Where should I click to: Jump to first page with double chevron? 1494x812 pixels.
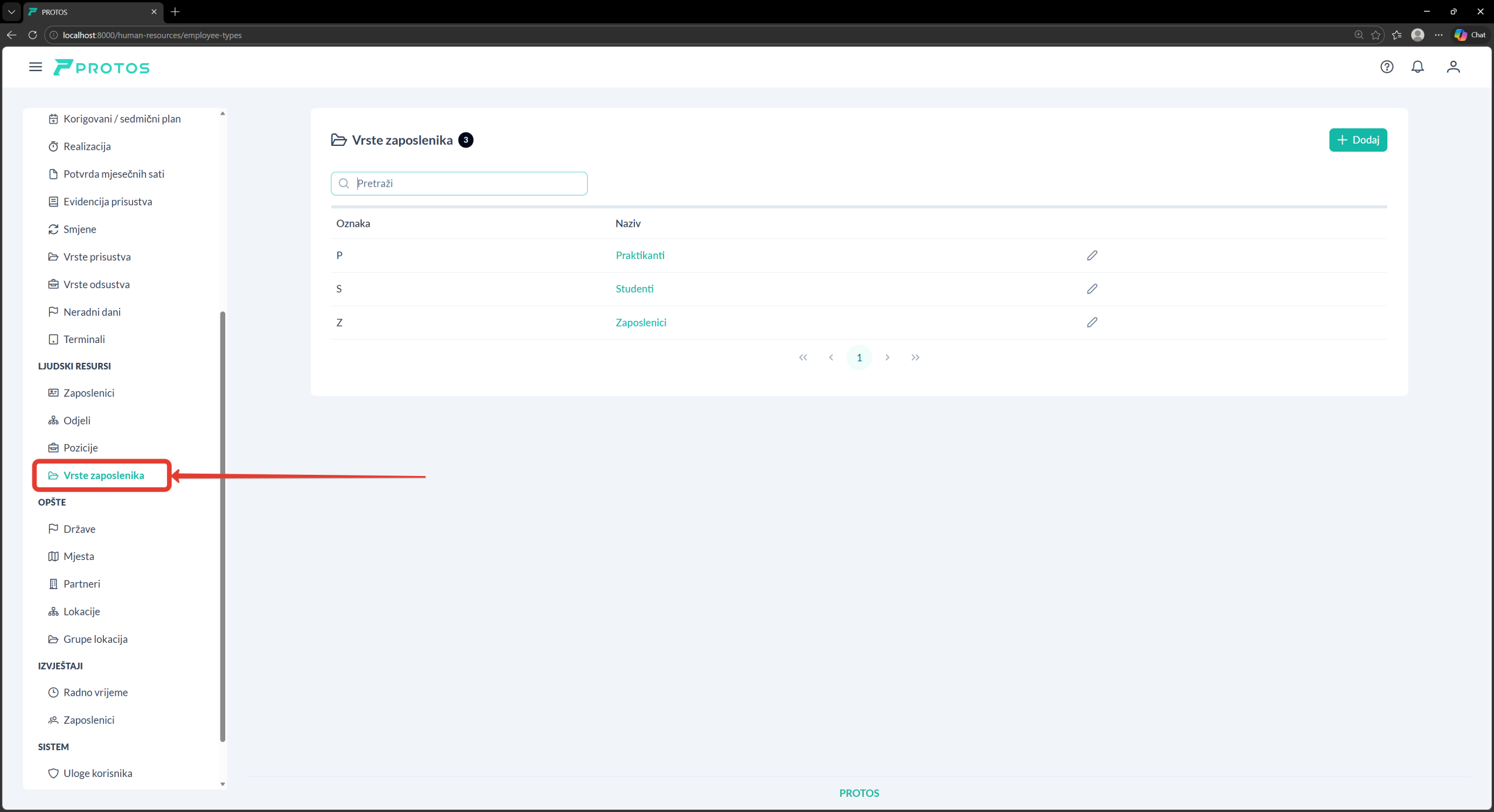click(x=803, y=358)
